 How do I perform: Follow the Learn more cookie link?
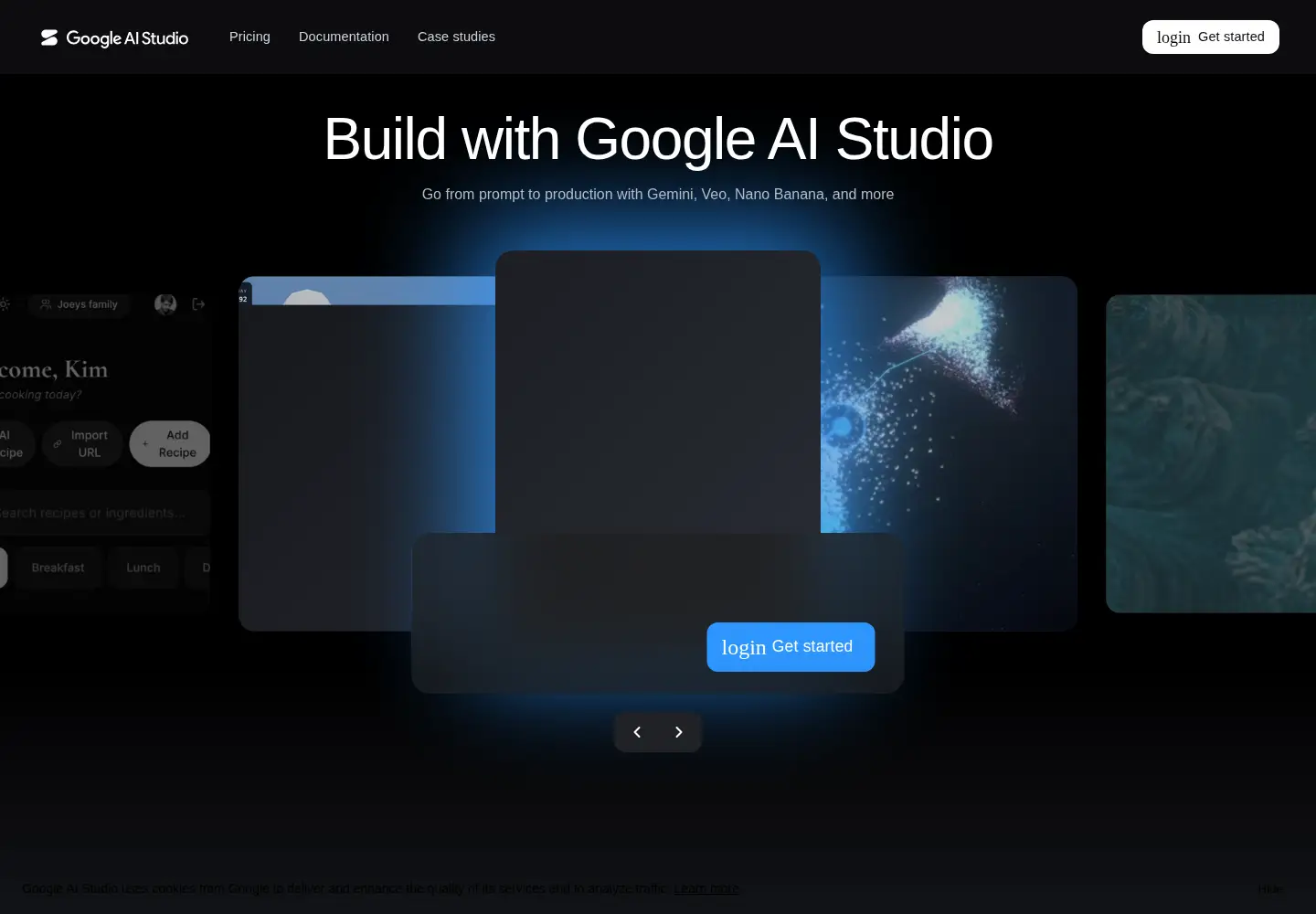[x=706, y=888]
